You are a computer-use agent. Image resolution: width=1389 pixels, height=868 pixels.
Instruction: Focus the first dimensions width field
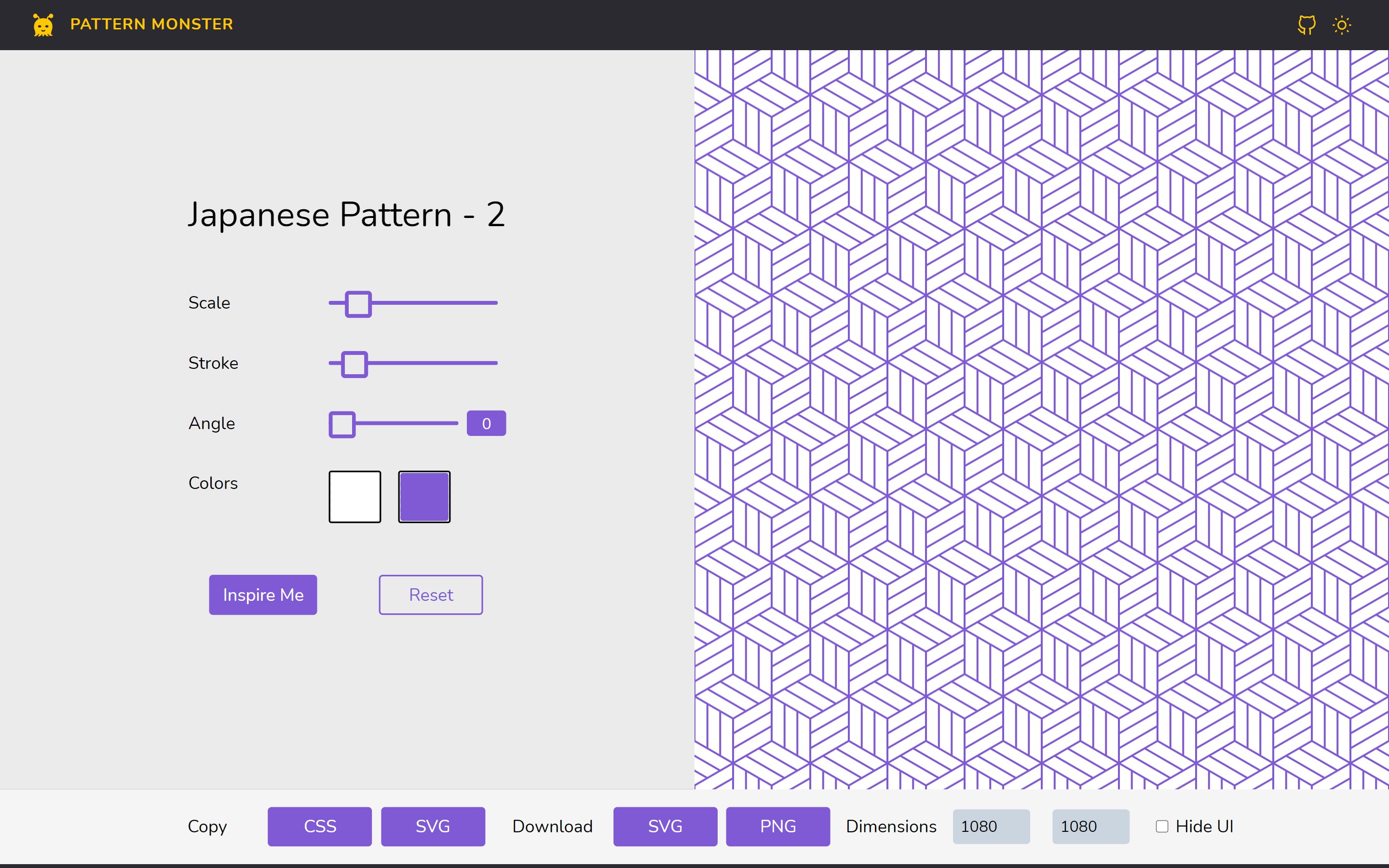[x=991, y=826]
